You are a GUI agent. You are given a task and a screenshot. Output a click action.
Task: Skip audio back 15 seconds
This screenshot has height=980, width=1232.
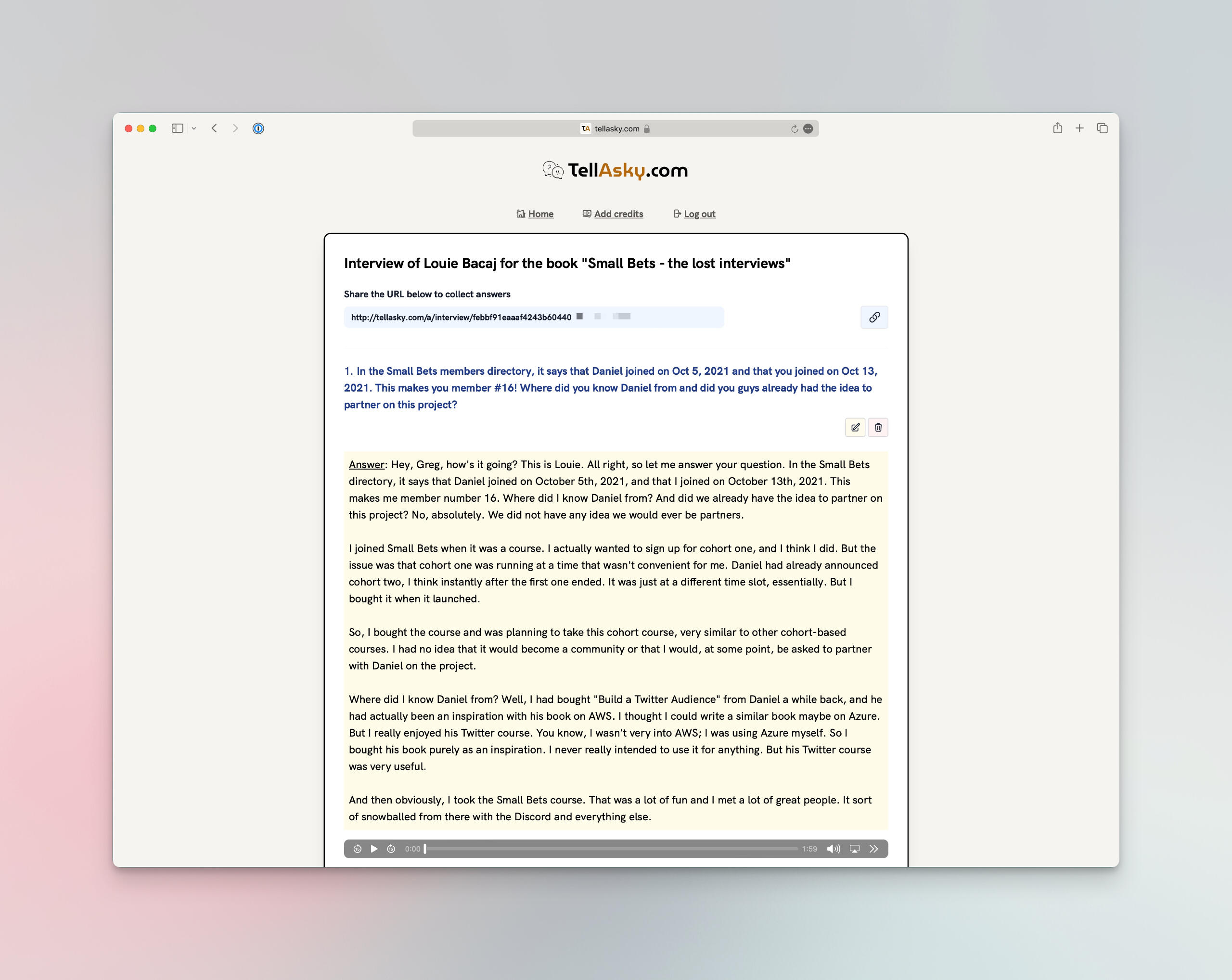[x=357, y=849]
